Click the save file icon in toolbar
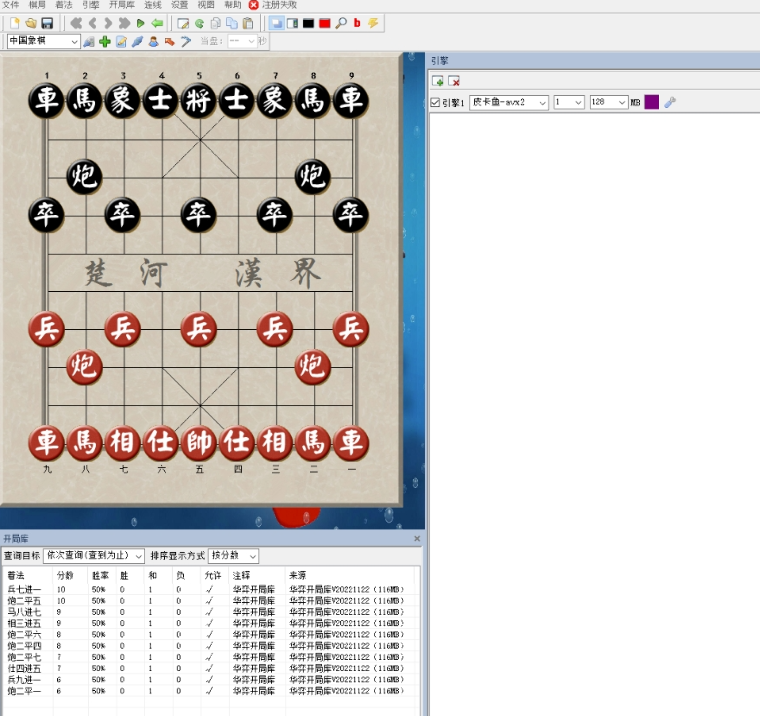Viewport: 760px width, 716px height. pos(47,23)
